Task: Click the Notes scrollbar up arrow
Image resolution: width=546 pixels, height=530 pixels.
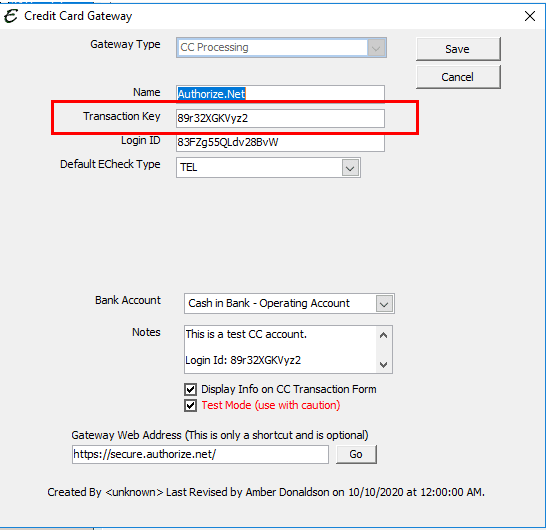Action: 384,335
